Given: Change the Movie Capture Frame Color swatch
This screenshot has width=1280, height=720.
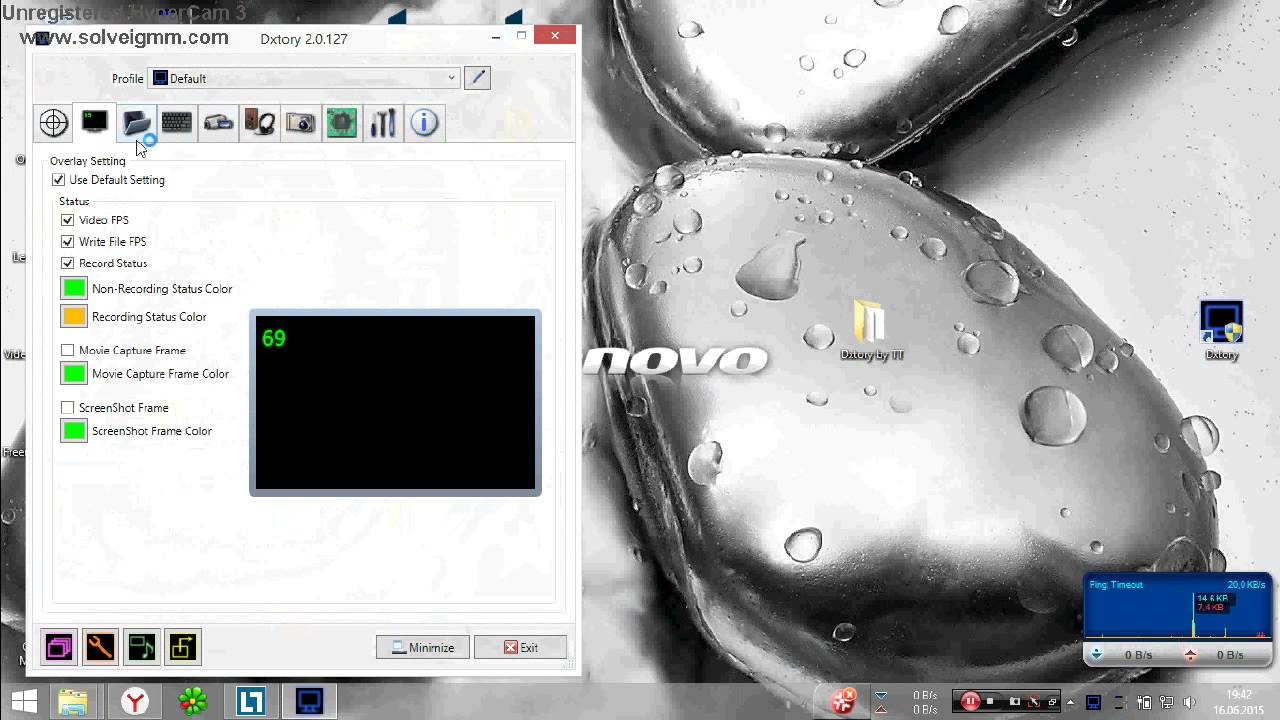Looking at the screenshot, I should pos(74,374).
